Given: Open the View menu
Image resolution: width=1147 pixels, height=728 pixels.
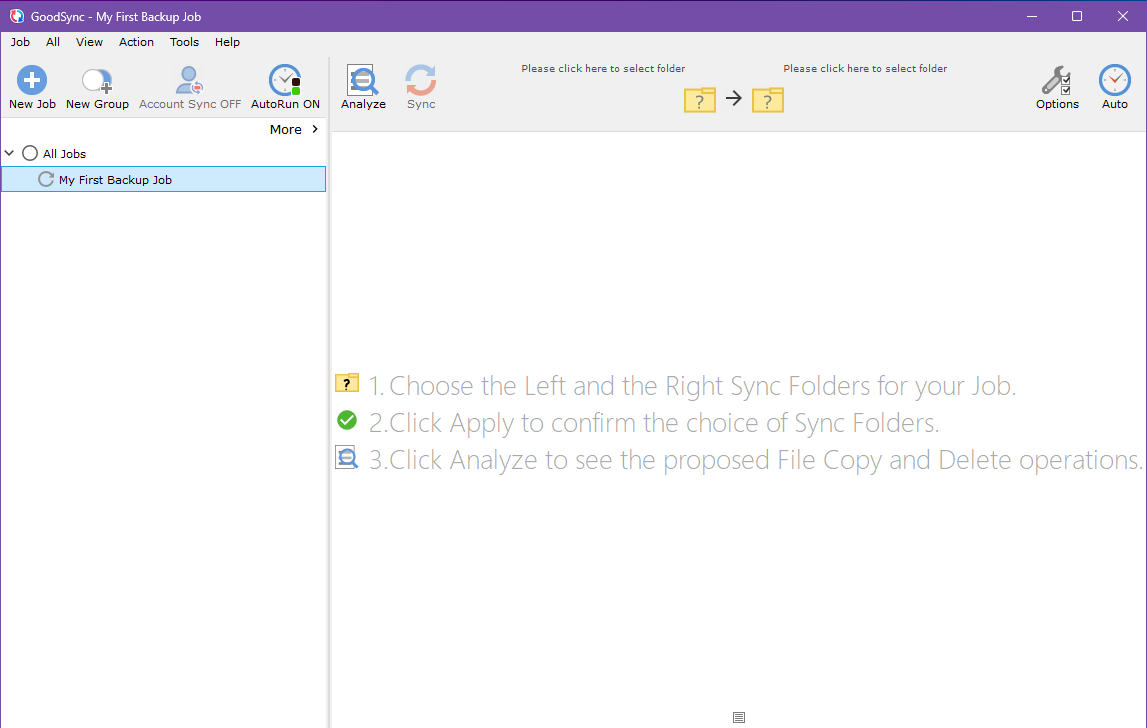Looking at the screenshot, I should pos(89,42).
